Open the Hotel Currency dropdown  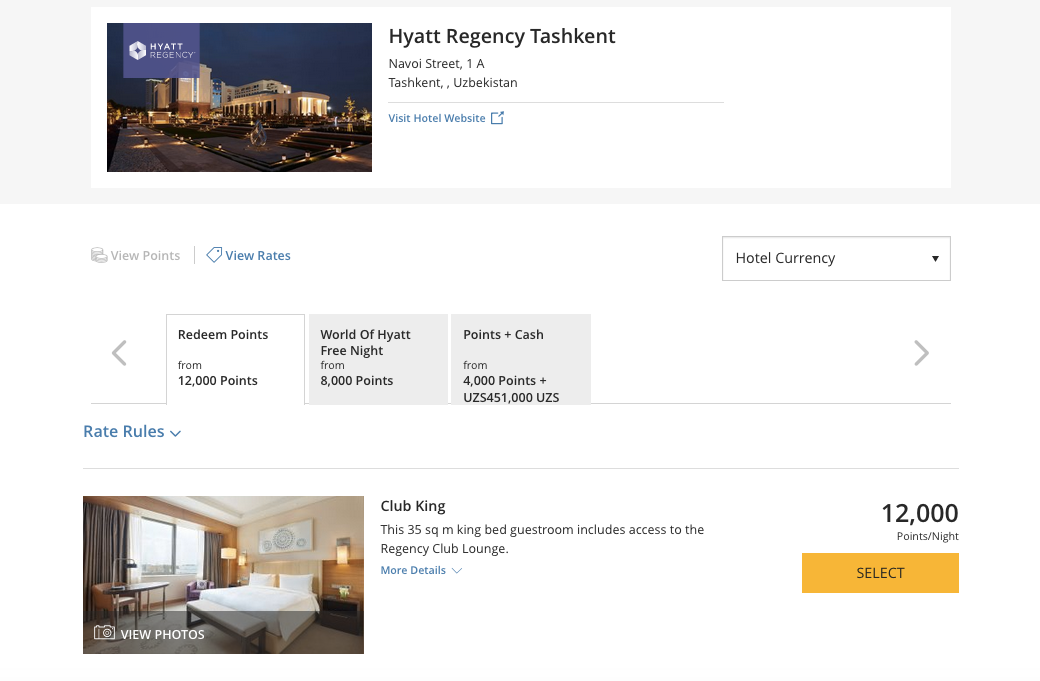point(836,258)
